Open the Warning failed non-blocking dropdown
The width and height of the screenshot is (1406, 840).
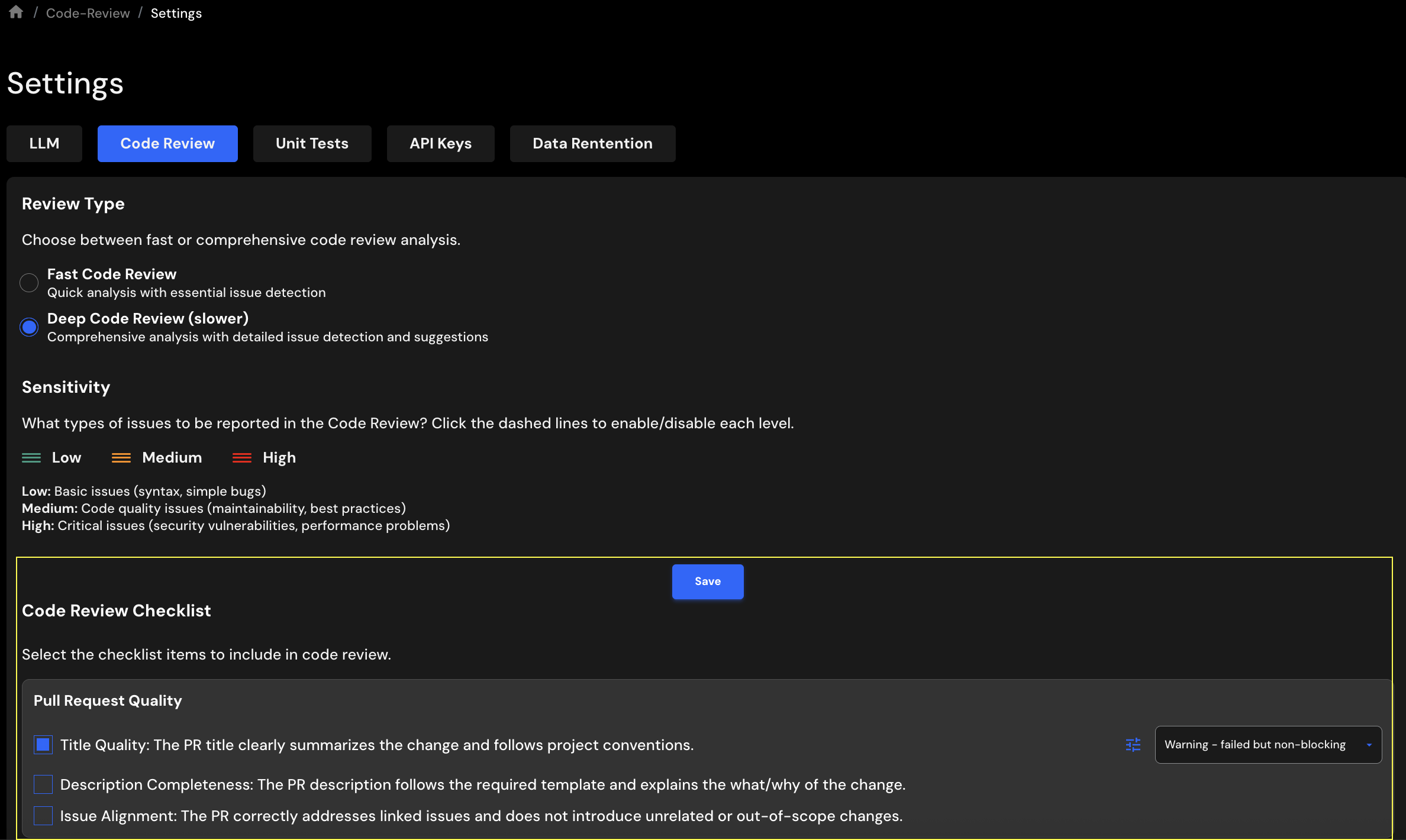coord(1255,745)
